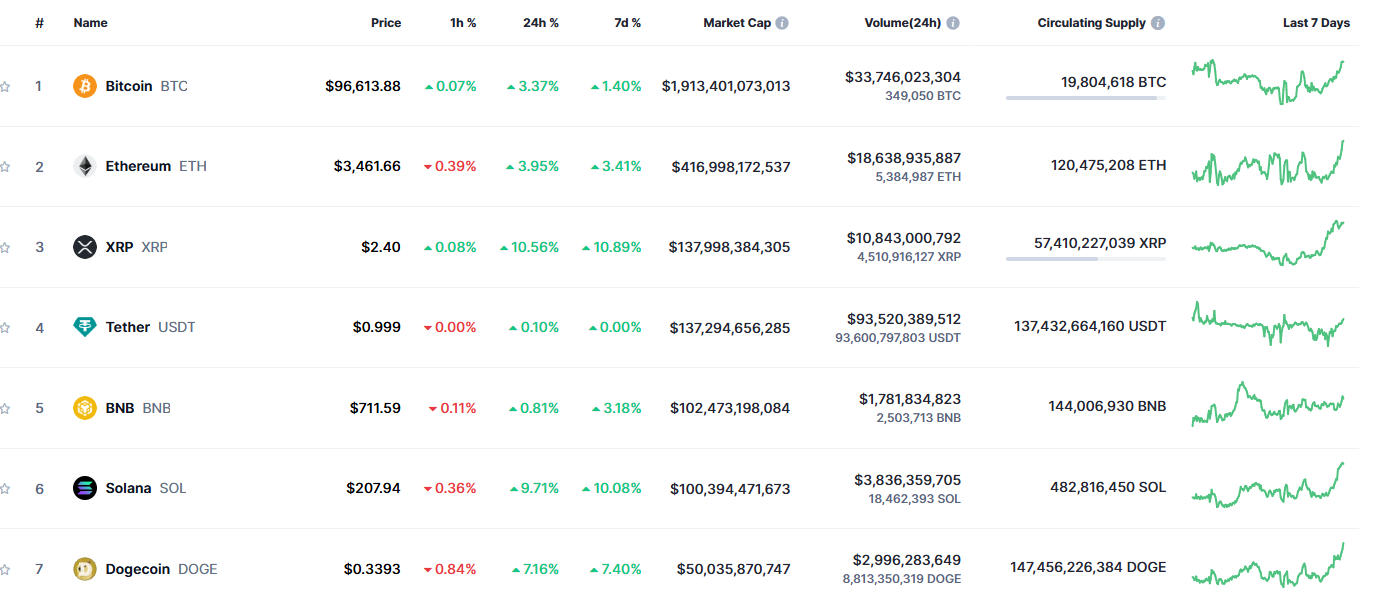1375x598 pixels.
Task: Sort by Circulating Supply column header
Action: [x=1091, y=23]
